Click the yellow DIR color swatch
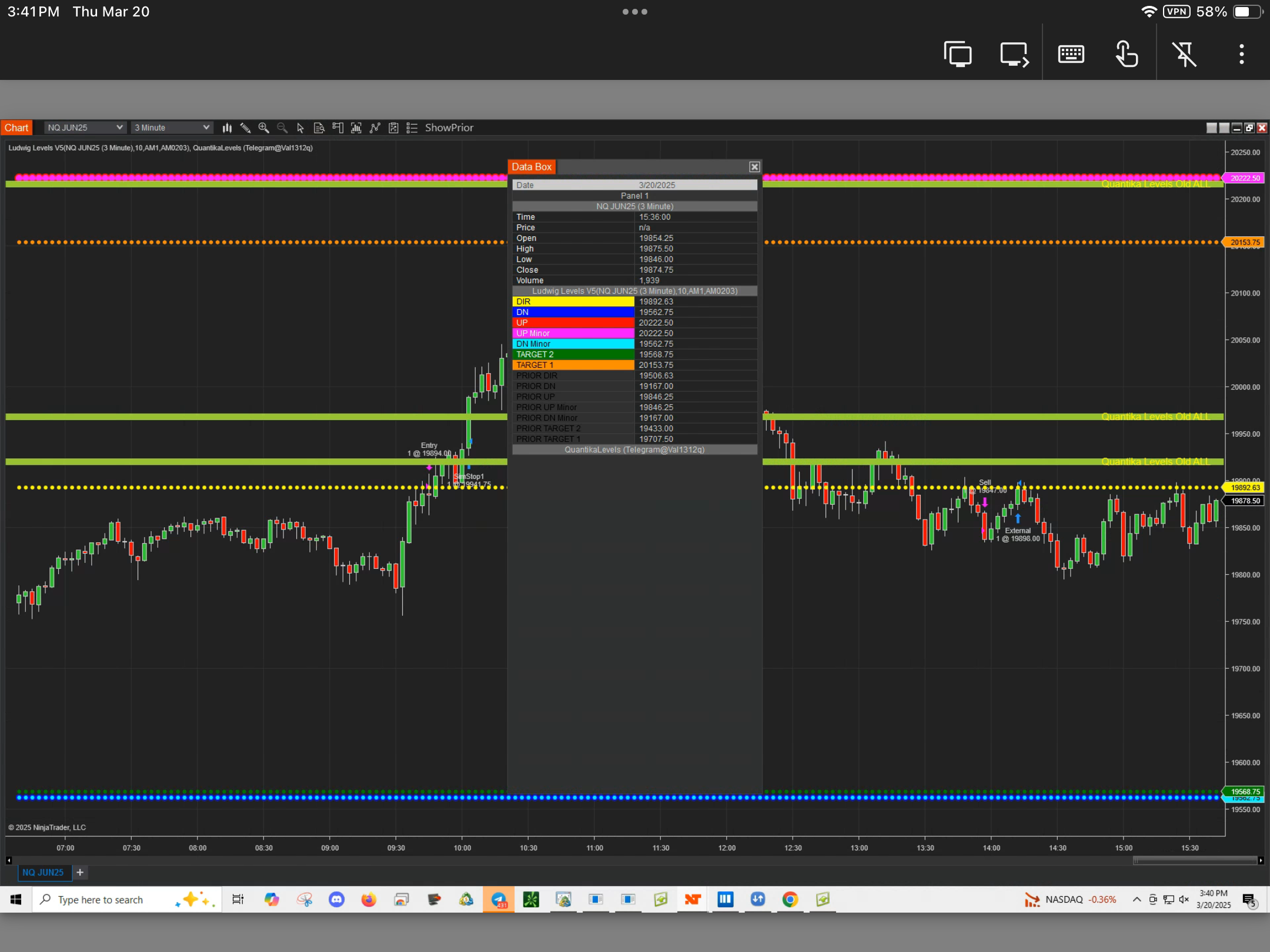The height and width of the screenshot is (952, 1270). click(x=573, y=301)
